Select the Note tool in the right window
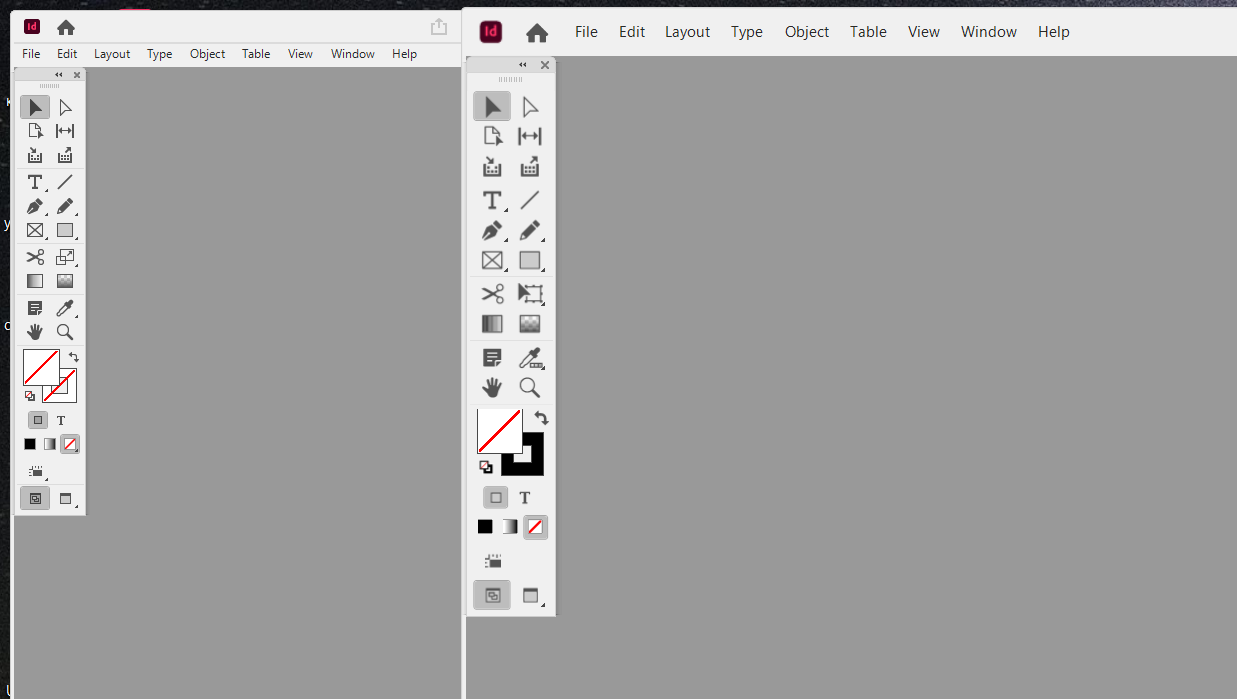Screen dimensions: 1237x699 [492, 357]
